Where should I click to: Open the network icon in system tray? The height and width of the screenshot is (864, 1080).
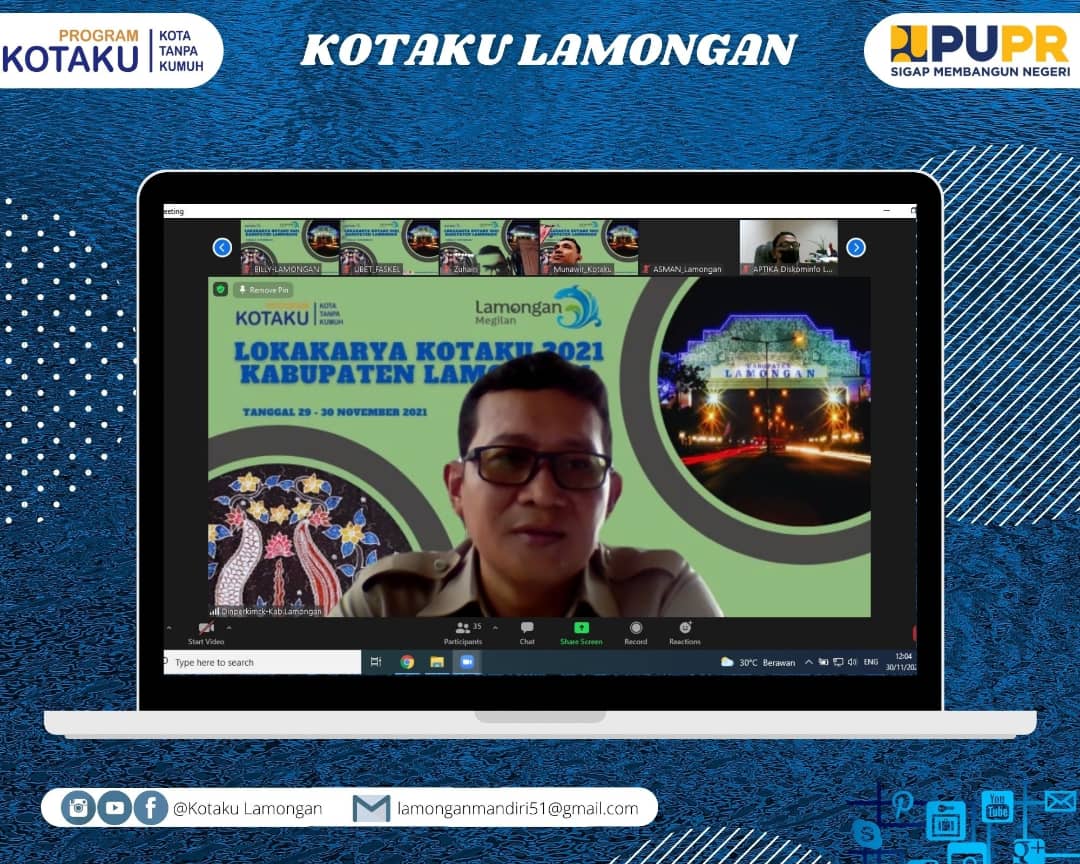click(x=838, y=662)
